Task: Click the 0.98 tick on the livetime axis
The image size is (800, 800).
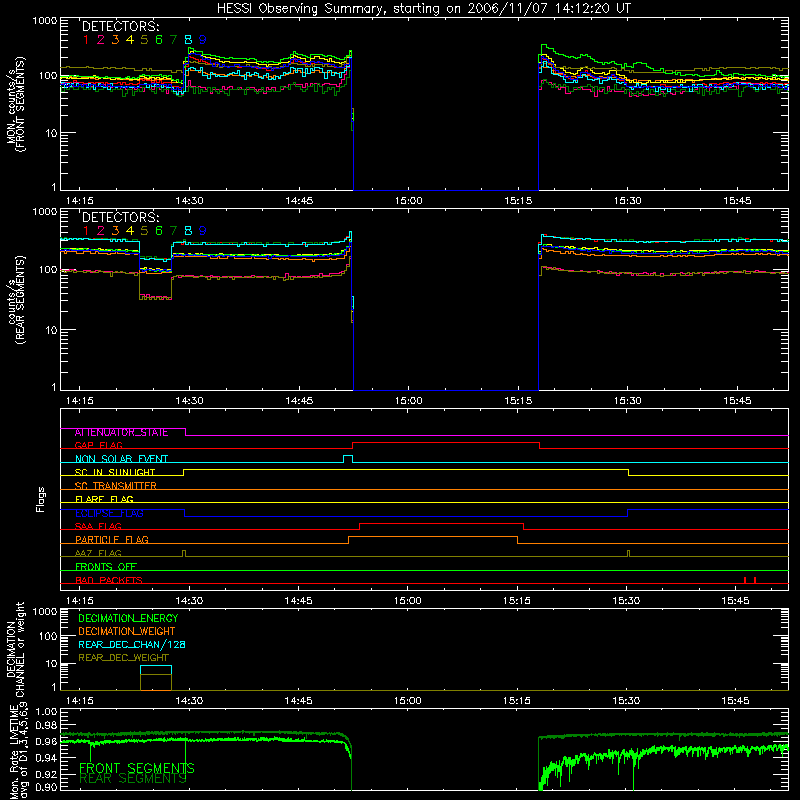Action: click(x=47, y=725)
